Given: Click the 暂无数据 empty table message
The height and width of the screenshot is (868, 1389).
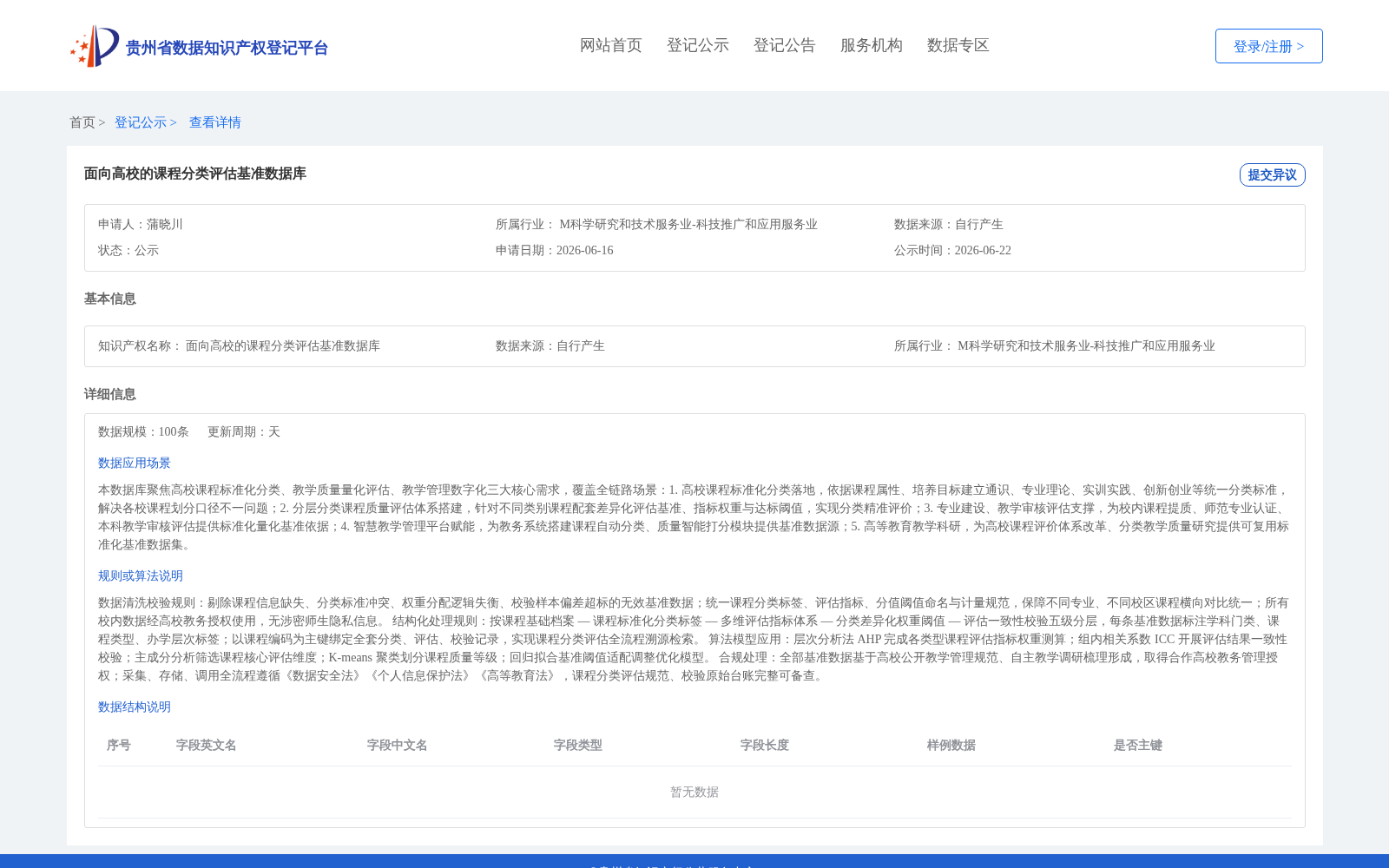Looking at the screenshot, I should 694,792.
